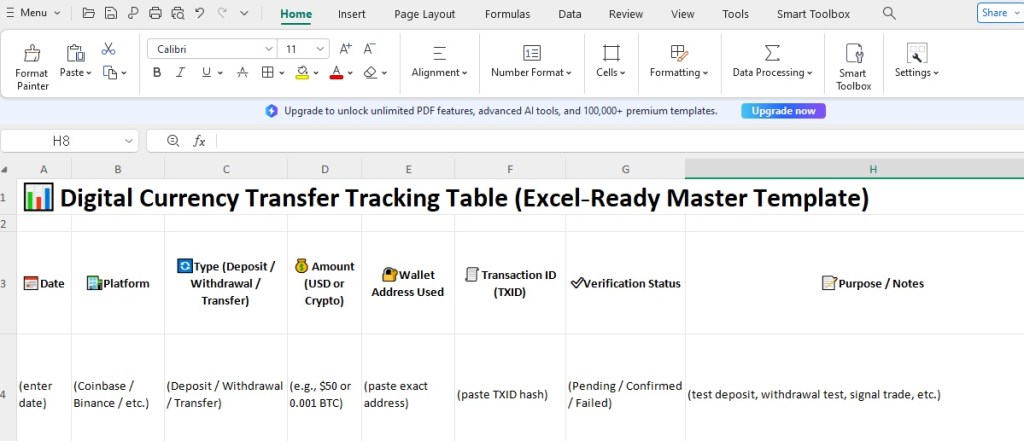Expand the Data Processing dropdown
Image resolution: width=1024 pixels, height=441 pixels.
pyautogui.click(x=772, y=72)
